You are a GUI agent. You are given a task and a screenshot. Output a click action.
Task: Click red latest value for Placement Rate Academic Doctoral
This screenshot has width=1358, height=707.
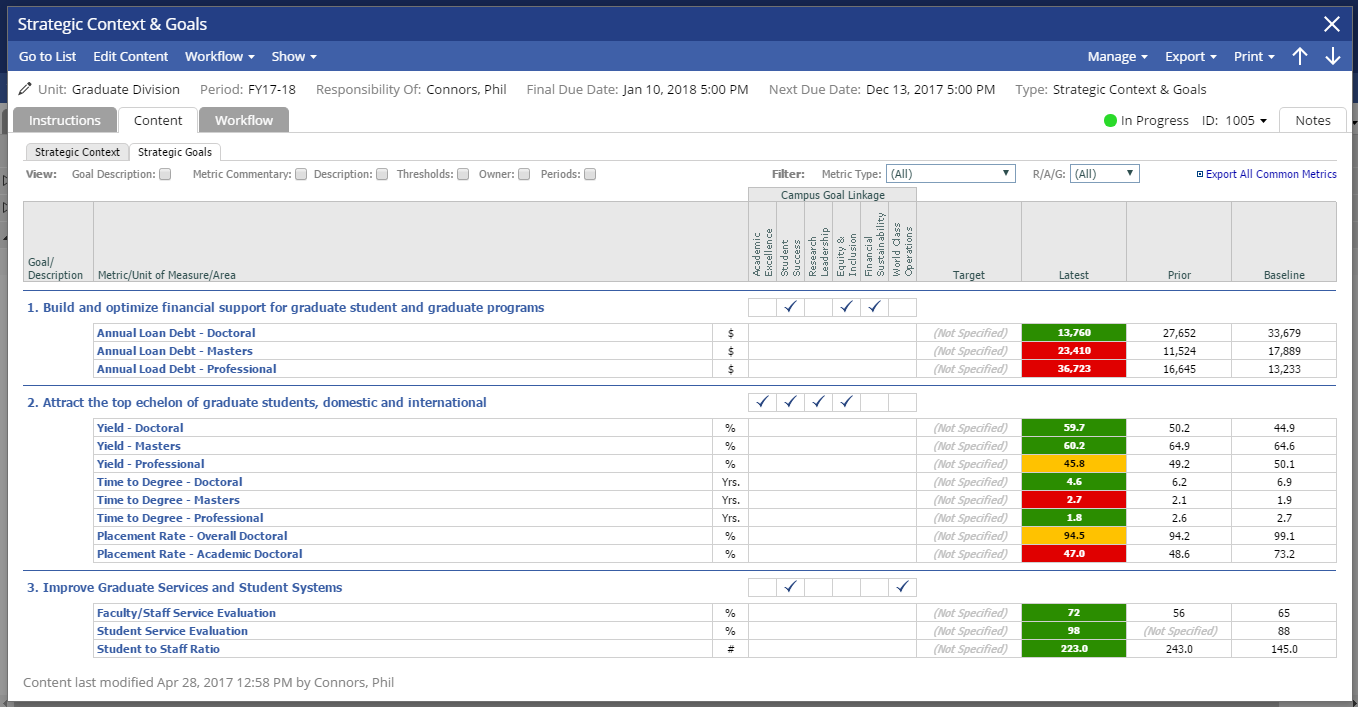pos(1073,554)
